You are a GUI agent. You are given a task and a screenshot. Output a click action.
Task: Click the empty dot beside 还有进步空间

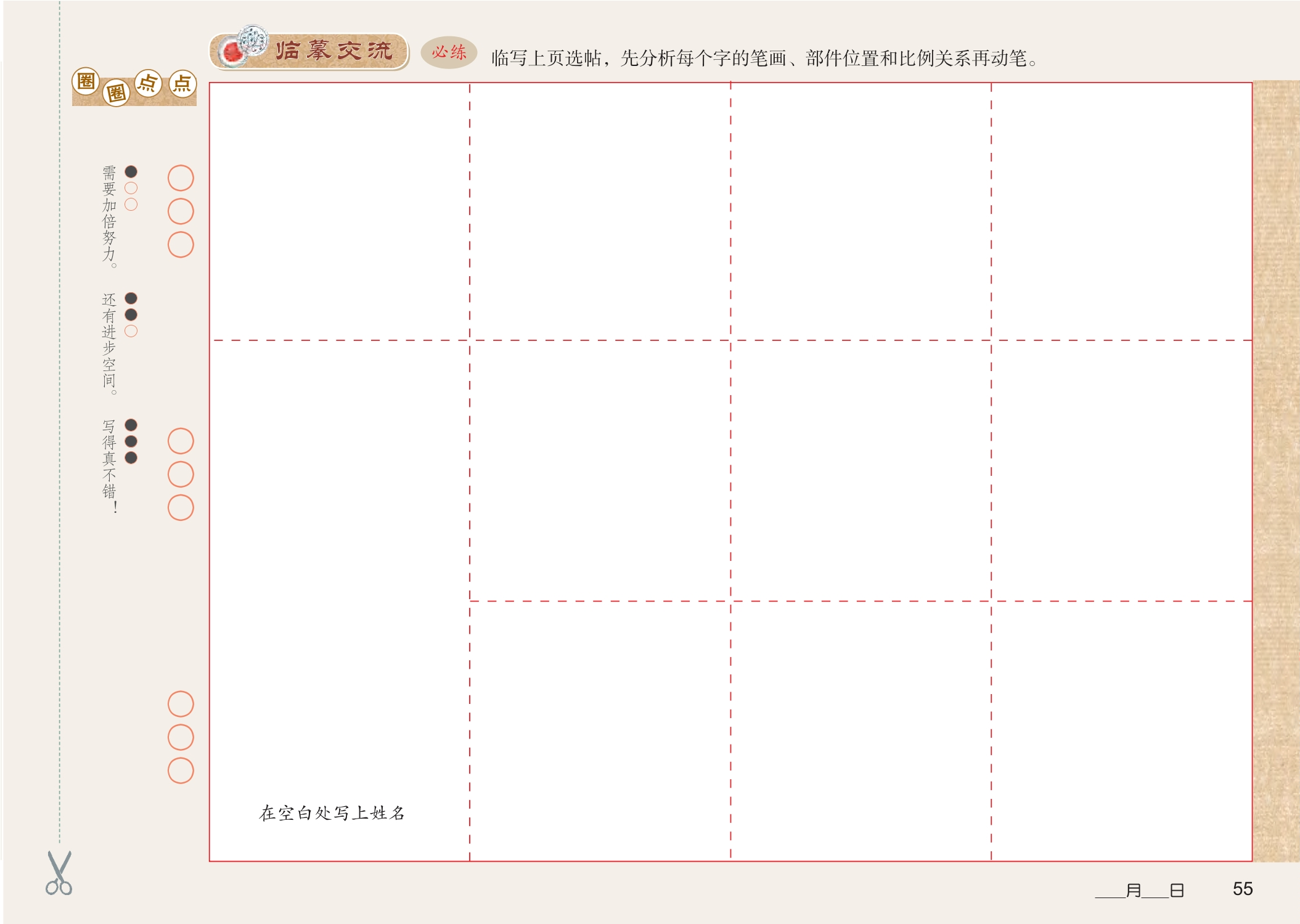click(x=131, y=331)
